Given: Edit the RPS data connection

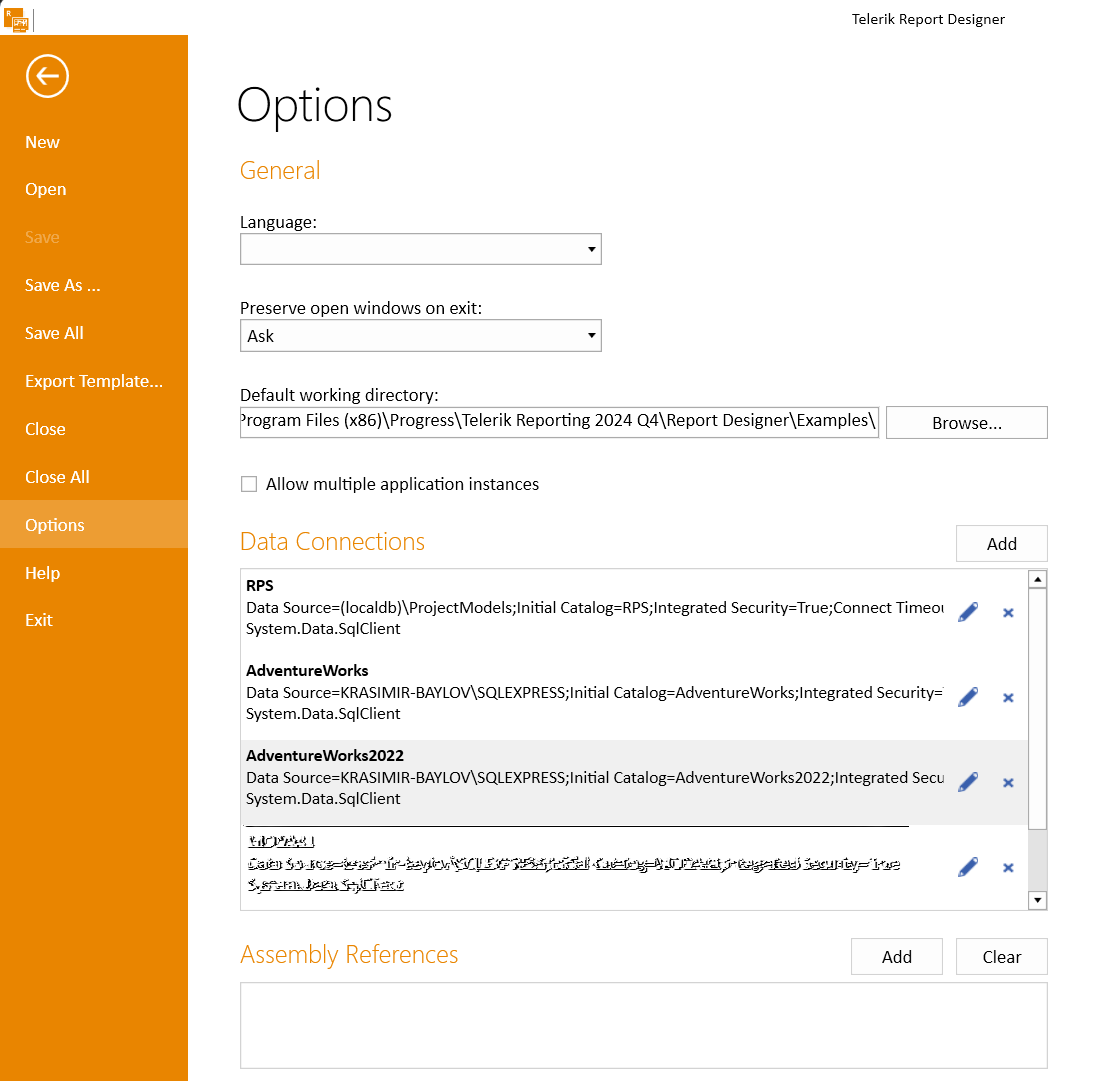Looking at the screenshot, I should pos(967,612).
